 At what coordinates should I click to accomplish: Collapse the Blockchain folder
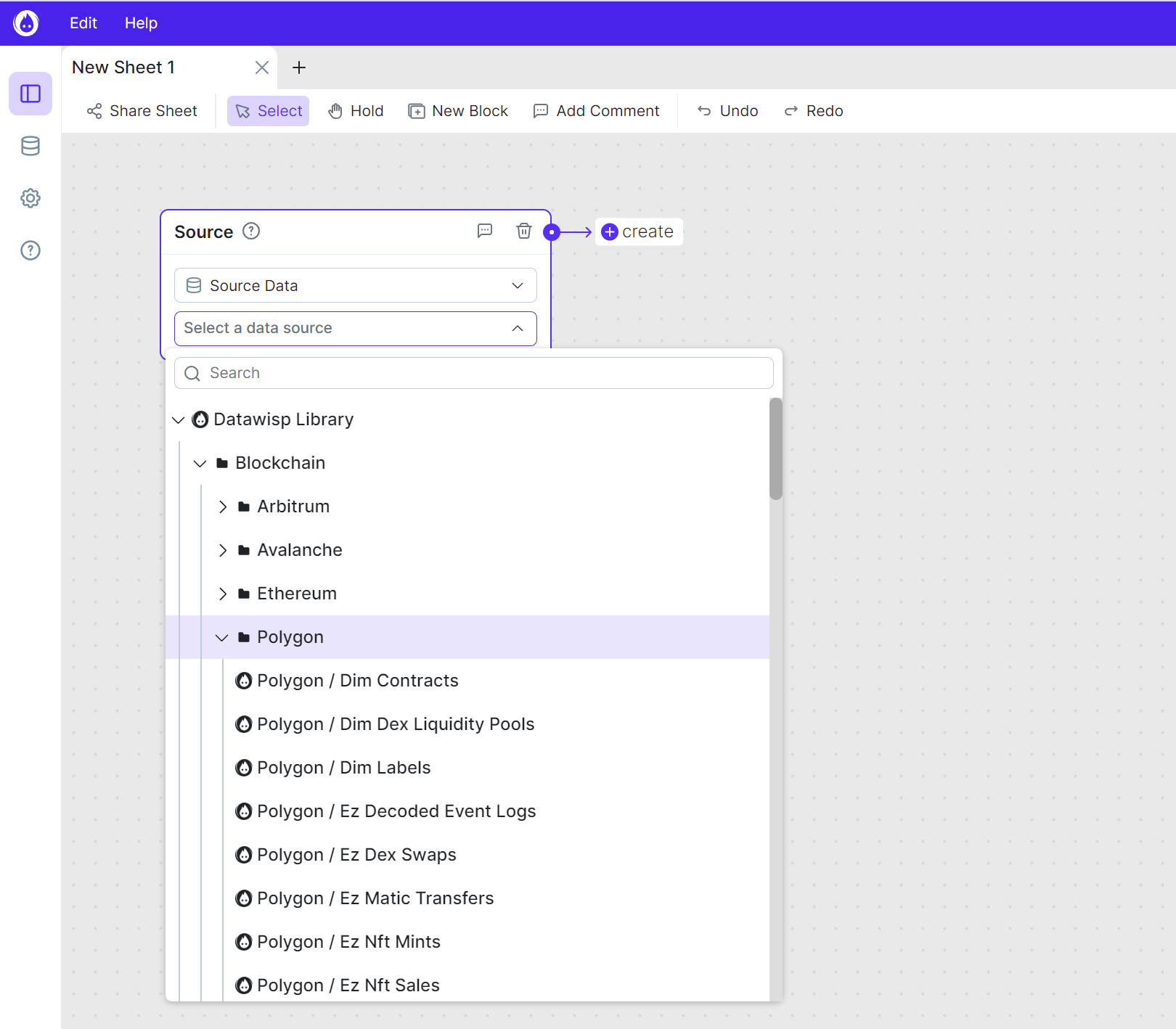(x=200, y=464)
